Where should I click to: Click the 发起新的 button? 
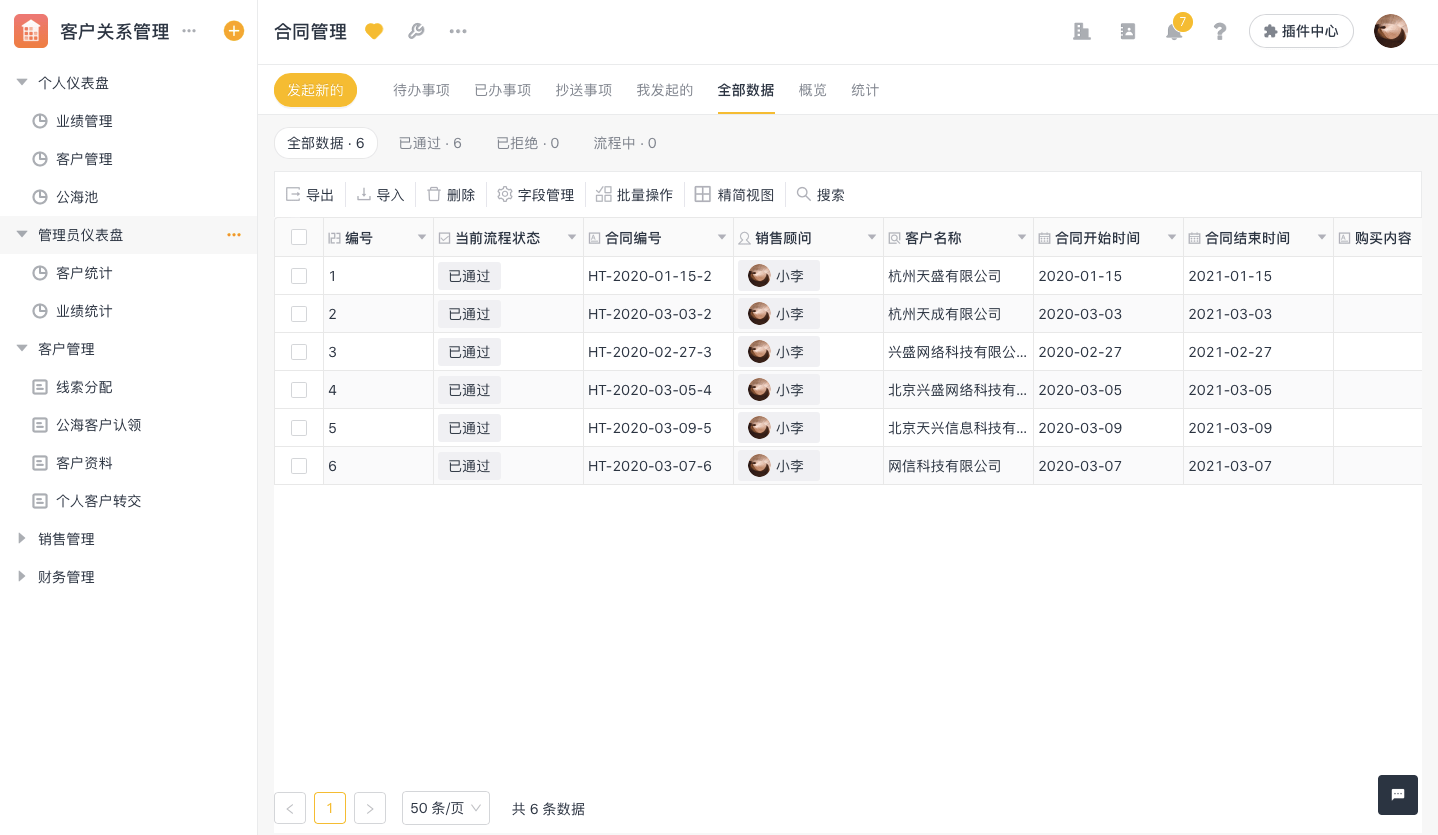[x=315, y=90]
